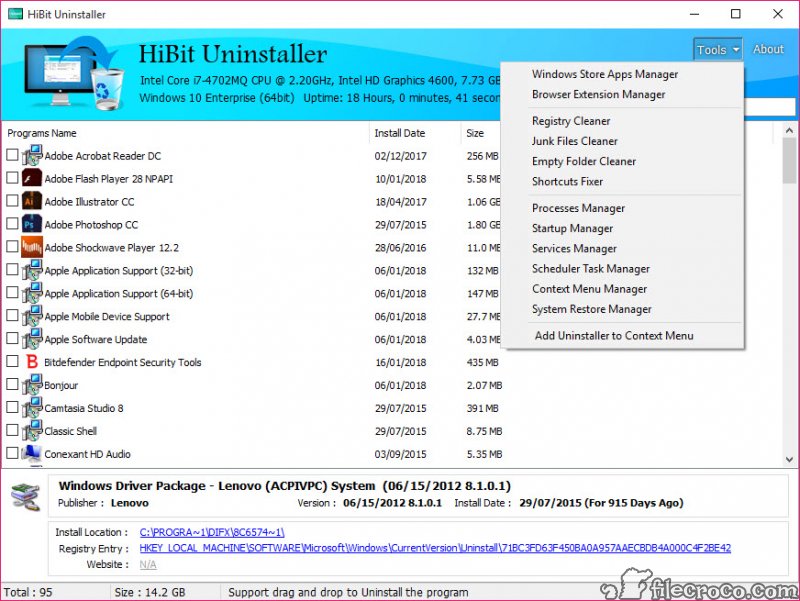This screenshot has width=800, height=601.
Task: Tick the Adobe Photoshop CC checkbox
Action: pyautogui.click(x=12, y=223)
